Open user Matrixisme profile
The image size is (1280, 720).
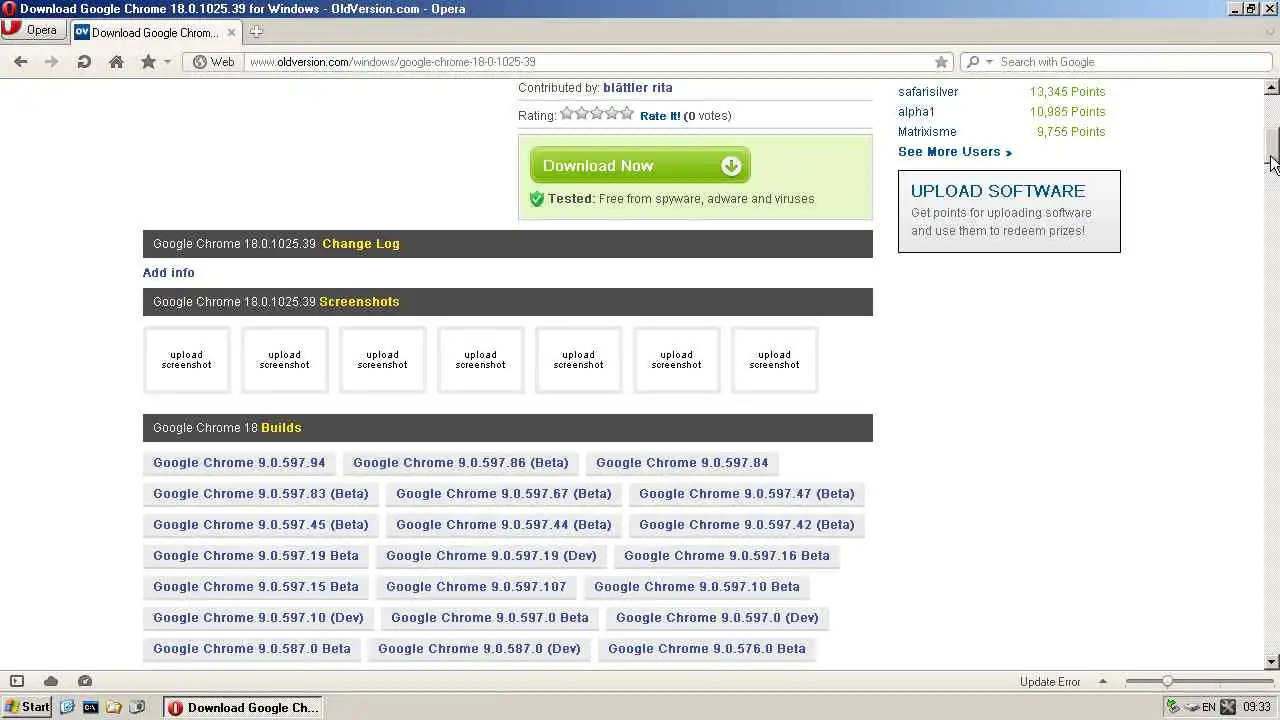(x=927, y=132)
